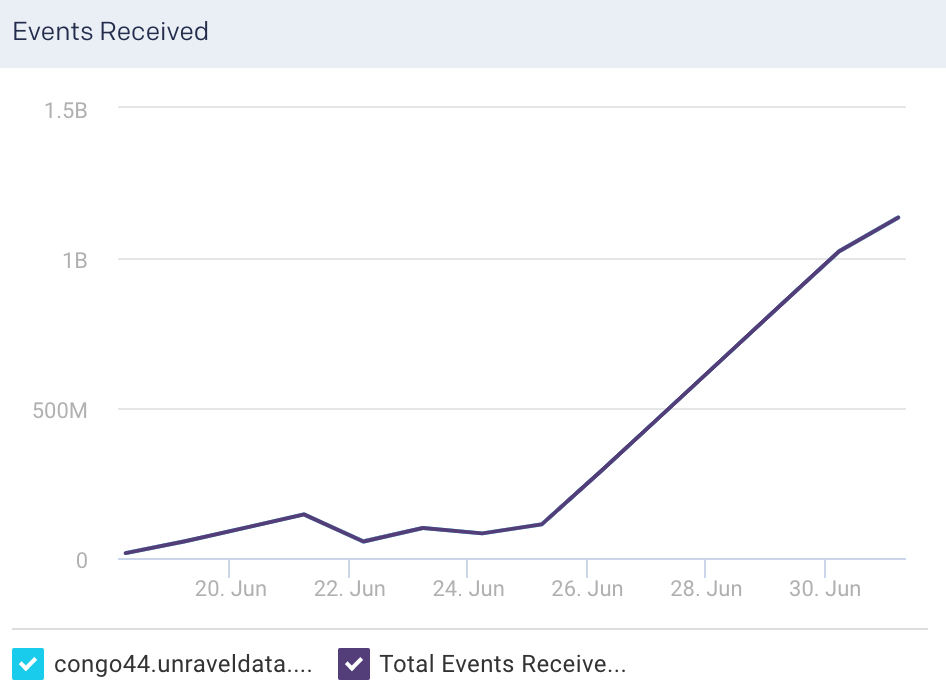Image resolution: width=946 pixels, height=688 pixels.
Task: Click the 20. Jun x-axis label
Action: (230, 588)
